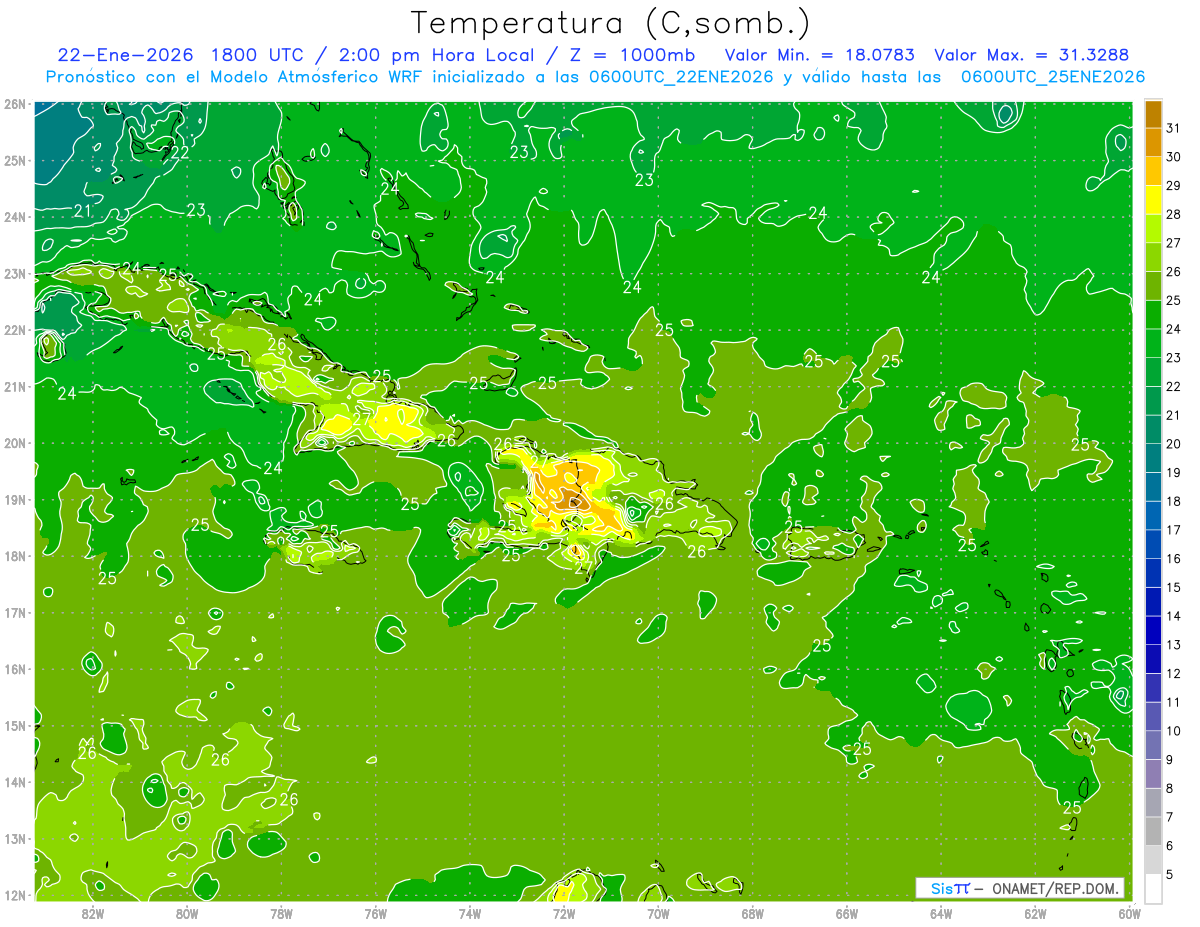Image resolution: width=1200 pixels, height=927 pixels.
Task: Click the '82W' longitude axis label
Action: [92, 912]
